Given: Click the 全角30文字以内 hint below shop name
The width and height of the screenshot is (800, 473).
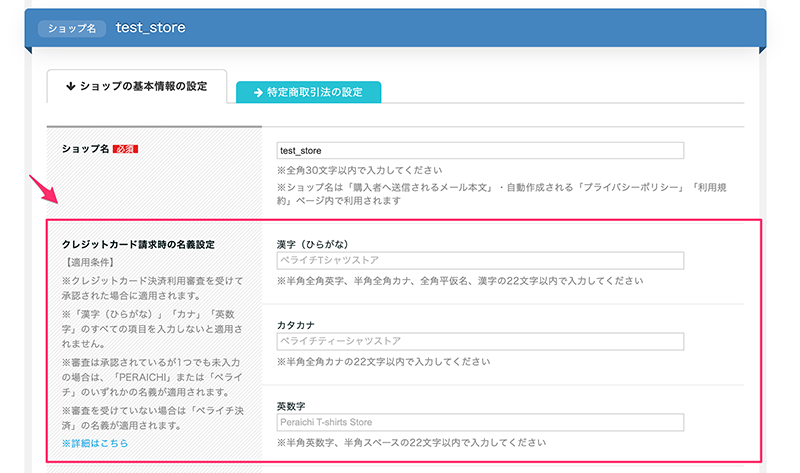Looking at the screenshot, I should click(x=360, y=170).
